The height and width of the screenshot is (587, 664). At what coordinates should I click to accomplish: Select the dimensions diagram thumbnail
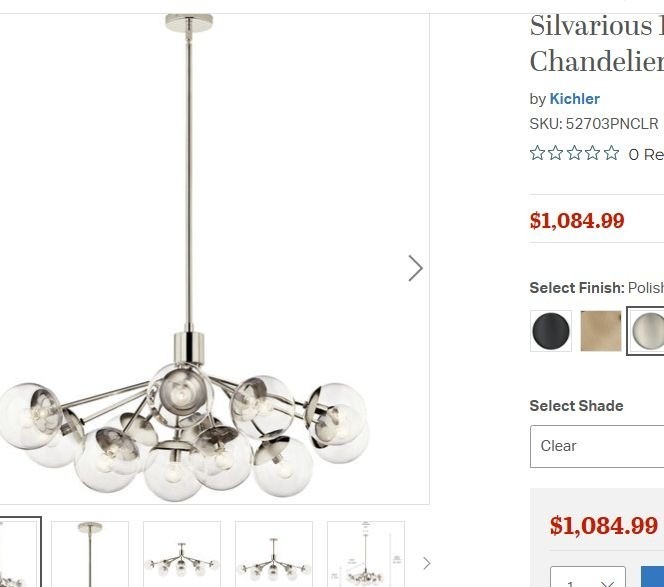tap(366, 554)
